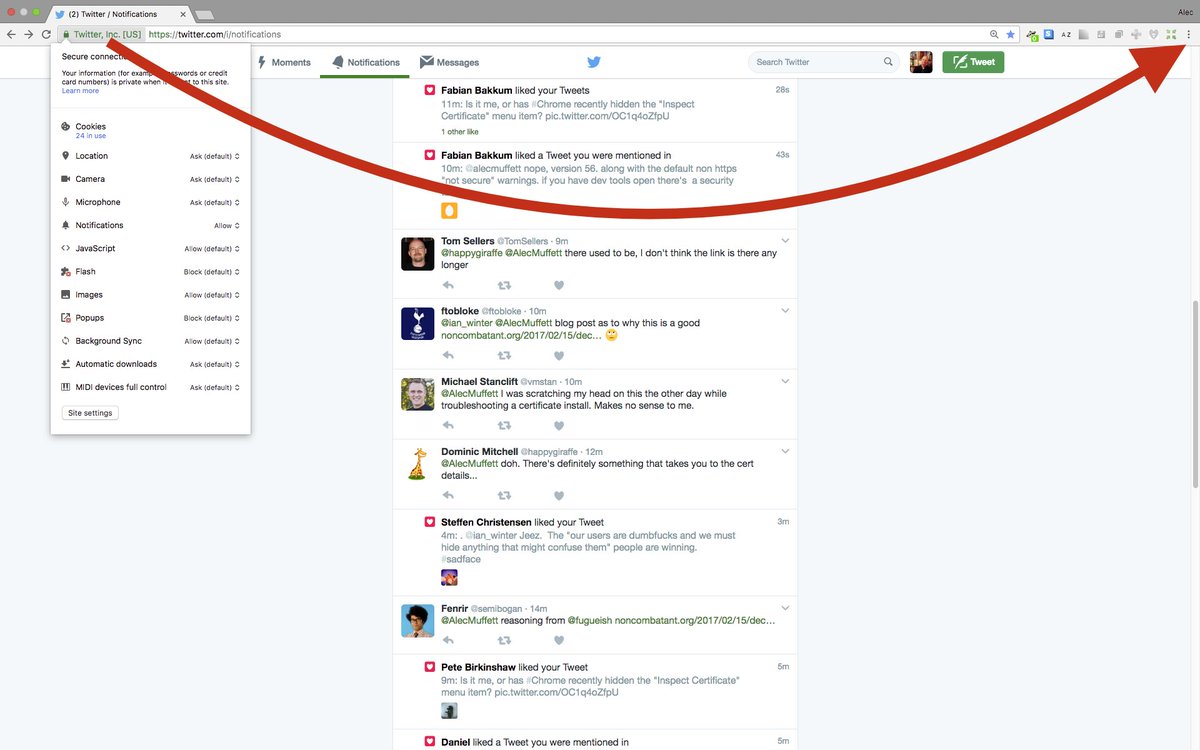Open Fenrir's profile picture
The width and height of the screenshot is (1200, 750).
coord(417,621)
